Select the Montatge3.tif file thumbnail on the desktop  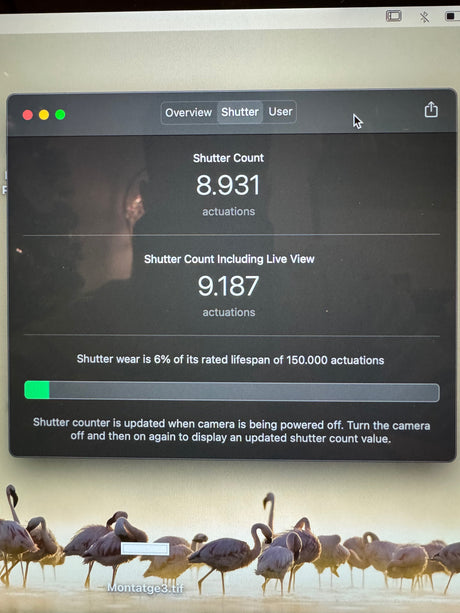point(145,548)
